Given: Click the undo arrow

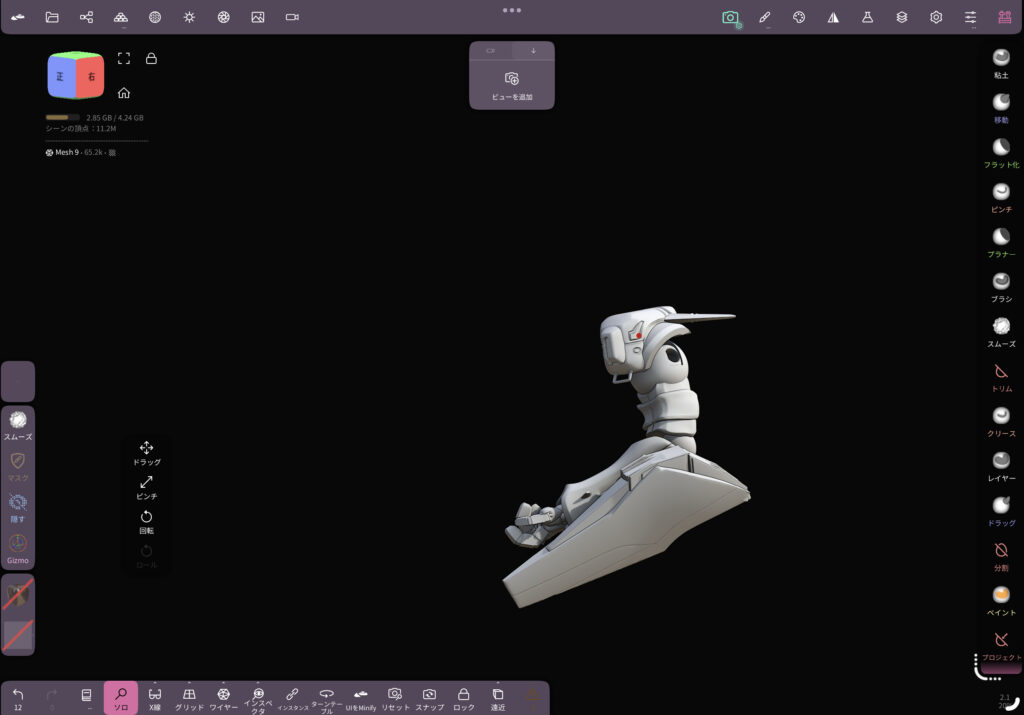Looking at the screenshot, I should (x=18, y=697).
